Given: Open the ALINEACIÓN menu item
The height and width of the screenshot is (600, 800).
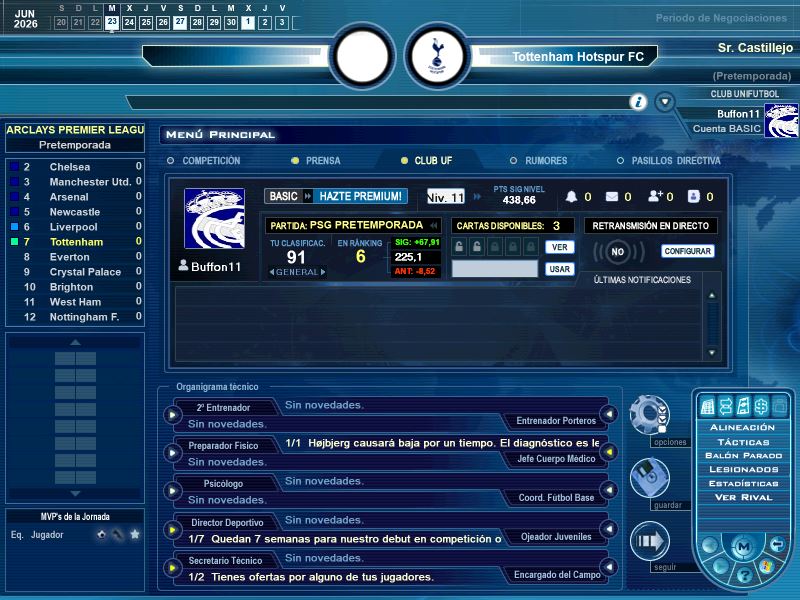Looking at the screenshot, I should 742,428.
